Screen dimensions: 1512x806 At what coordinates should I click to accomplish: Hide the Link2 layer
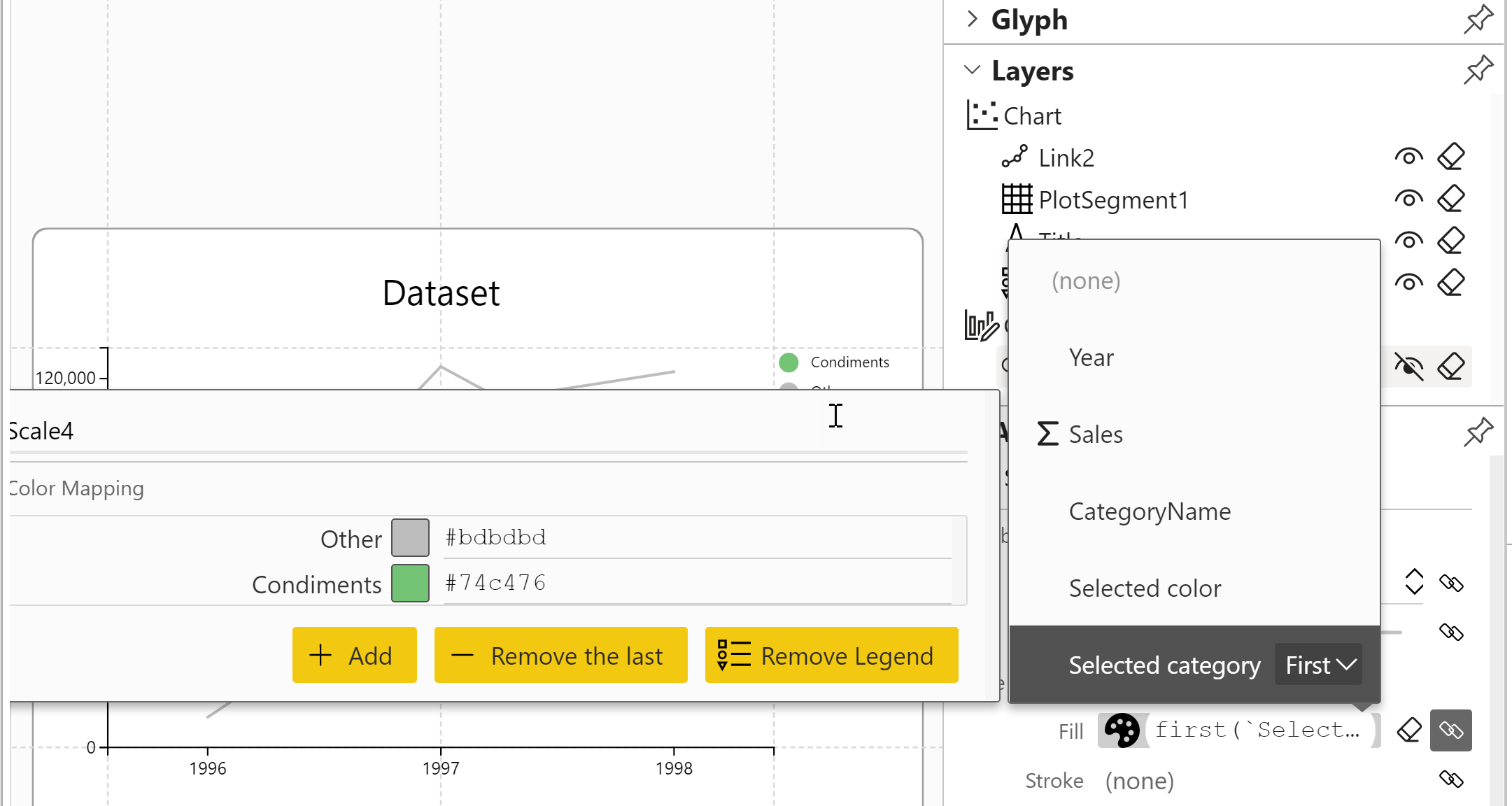click(x=1408, y=155)
